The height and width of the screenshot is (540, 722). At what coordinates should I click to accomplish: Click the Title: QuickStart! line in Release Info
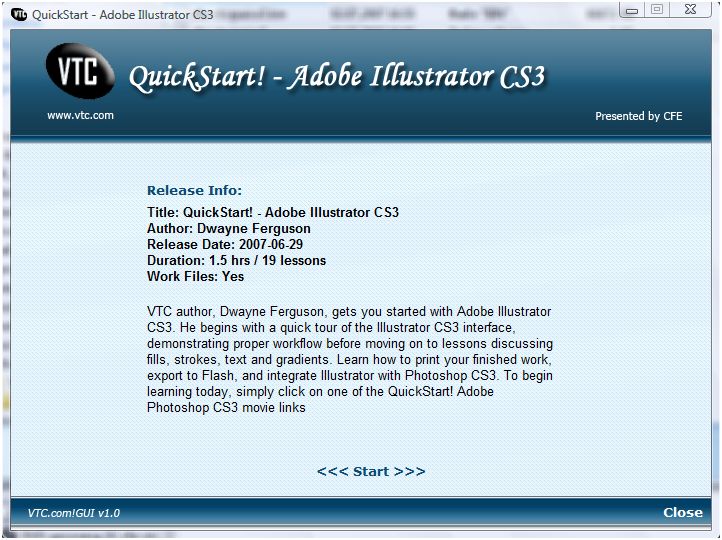tap(273, 213)
